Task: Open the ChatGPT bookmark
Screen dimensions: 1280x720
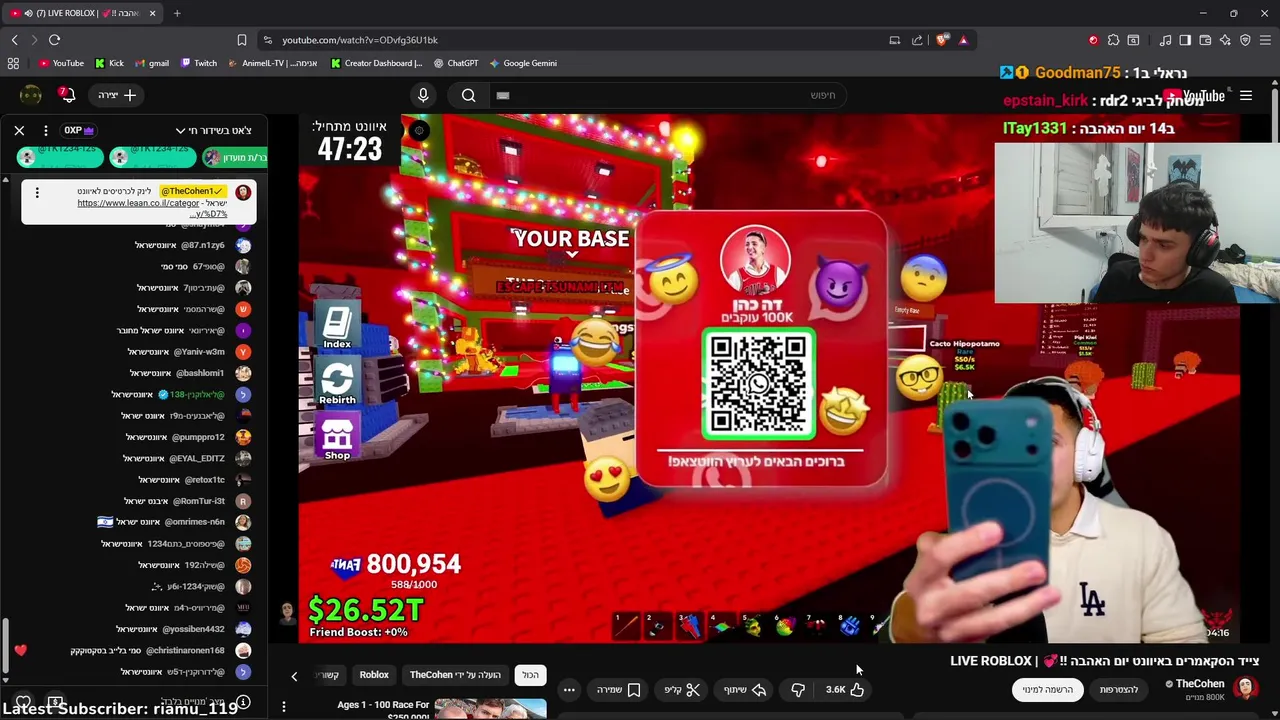Action: [455, 63]
